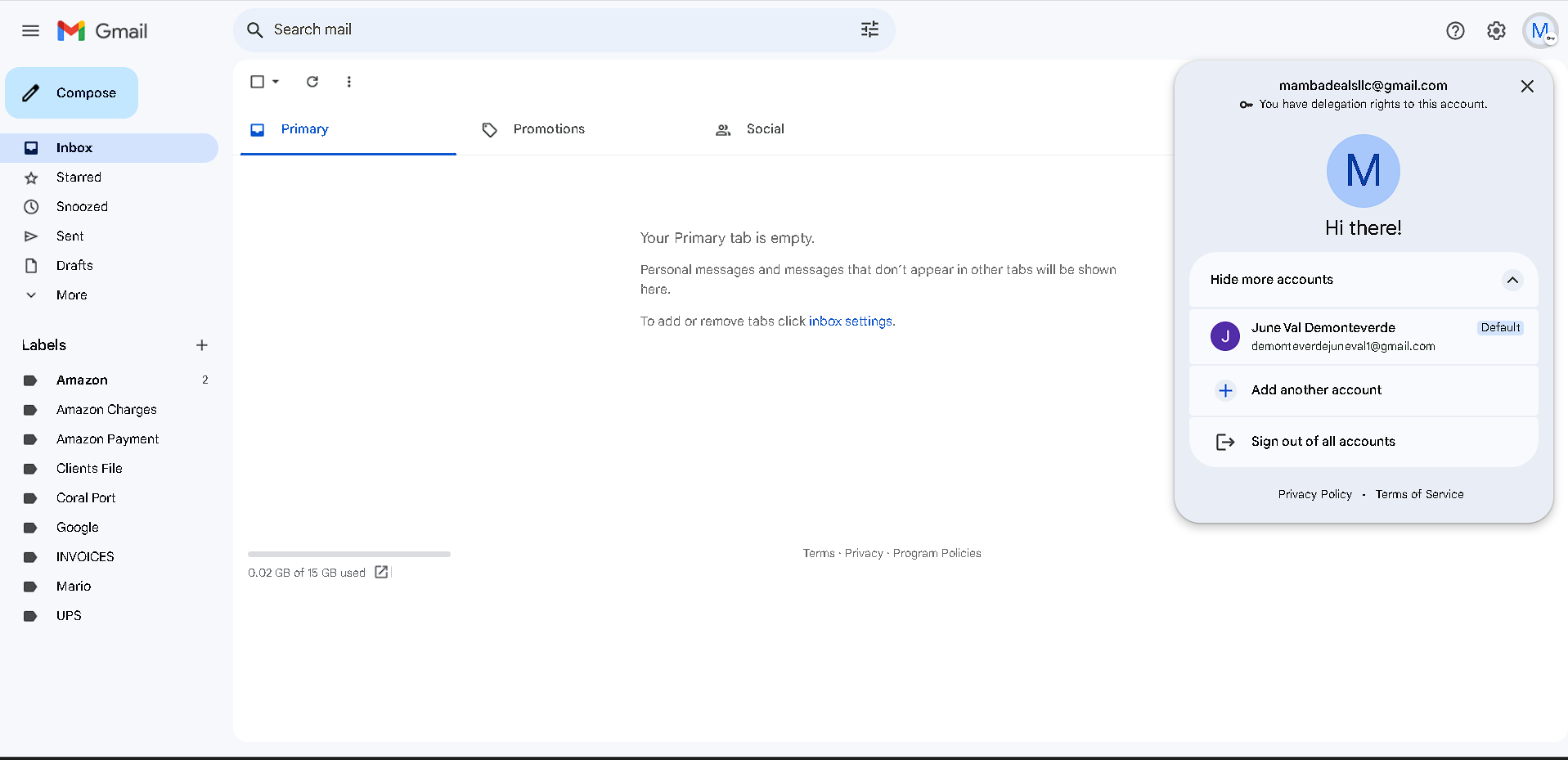Click June Val's purple J avatar
1568x760 pixels.
pyautogui.click(x=1225, y=336)
